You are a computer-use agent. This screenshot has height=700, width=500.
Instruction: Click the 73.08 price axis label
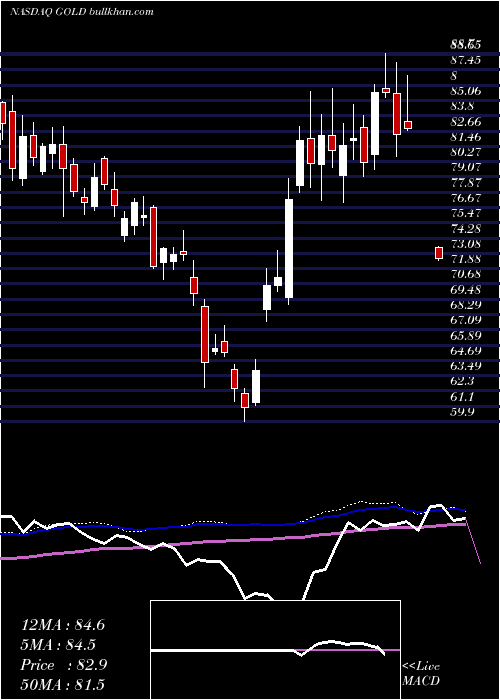pos(466,243)
